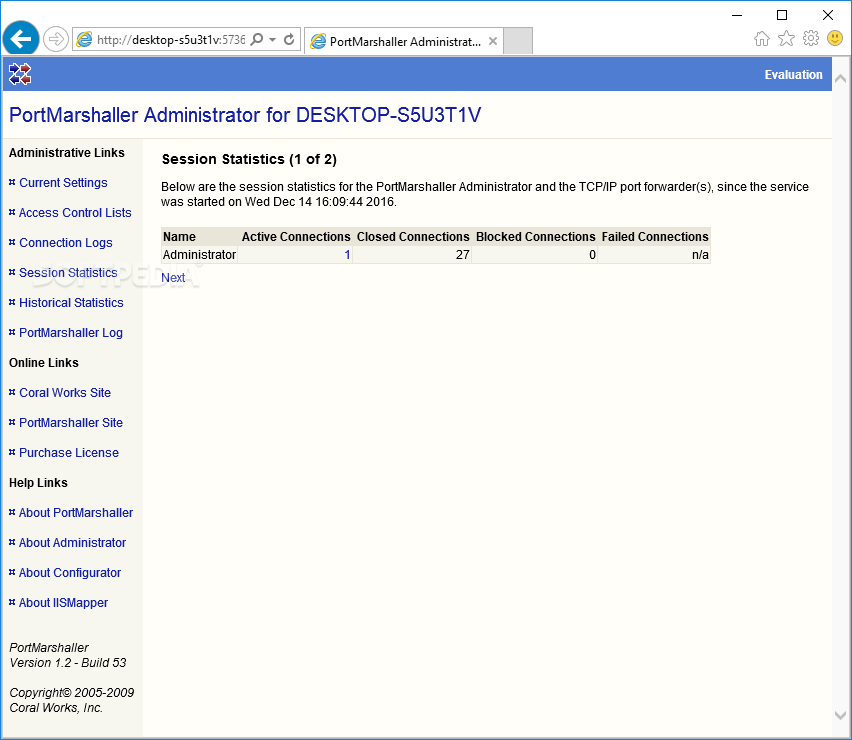852x740 pixels.
Task: Click the scrollbar down arrow
Action: [x=840, y=716]
